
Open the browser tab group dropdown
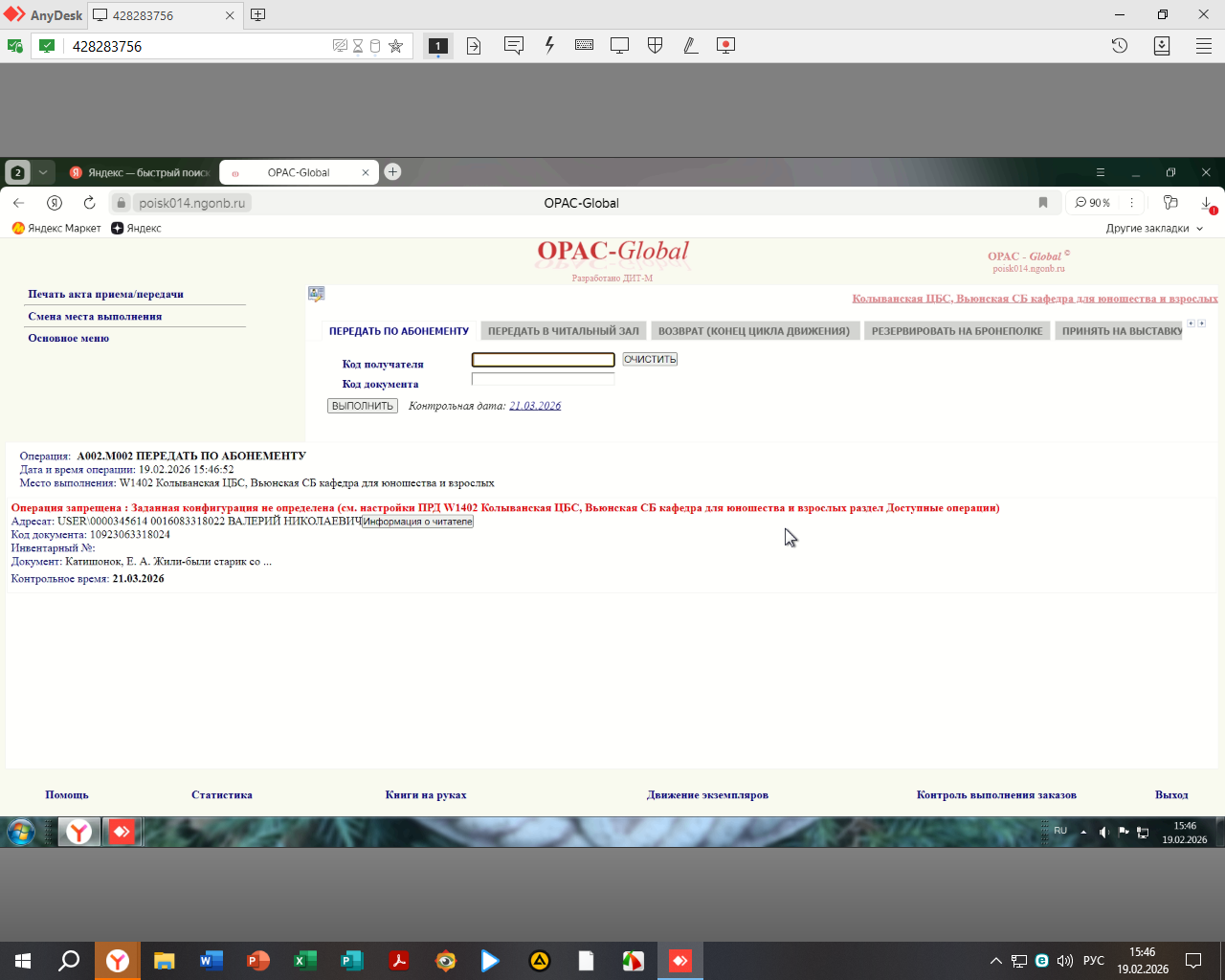point(43,172)
